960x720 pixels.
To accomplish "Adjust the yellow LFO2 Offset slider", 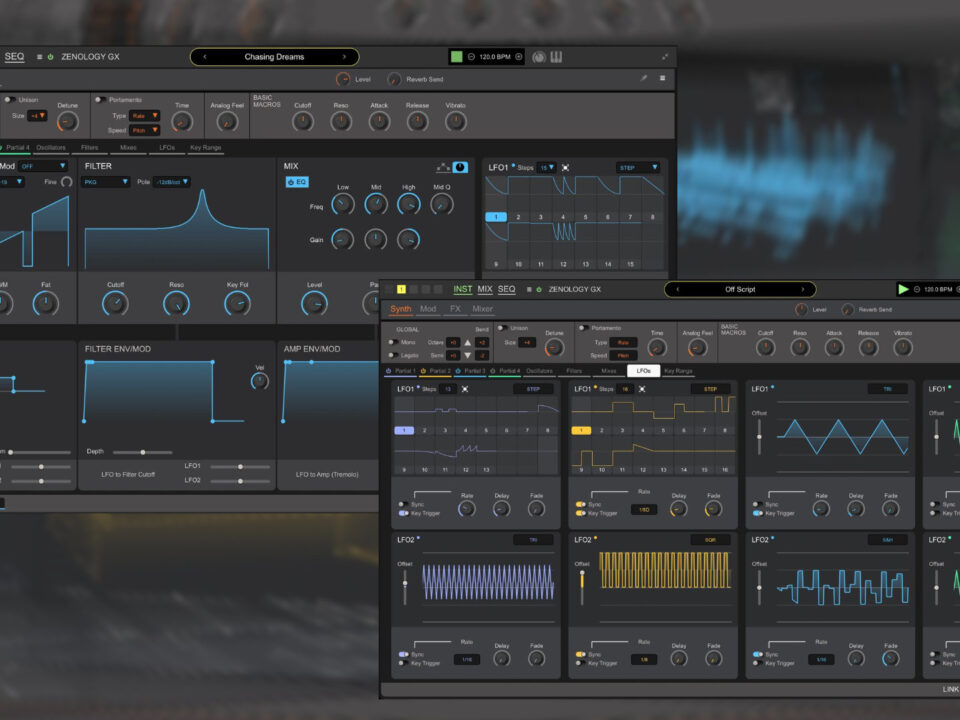I will pyautogui.click(x=581, y=580).
